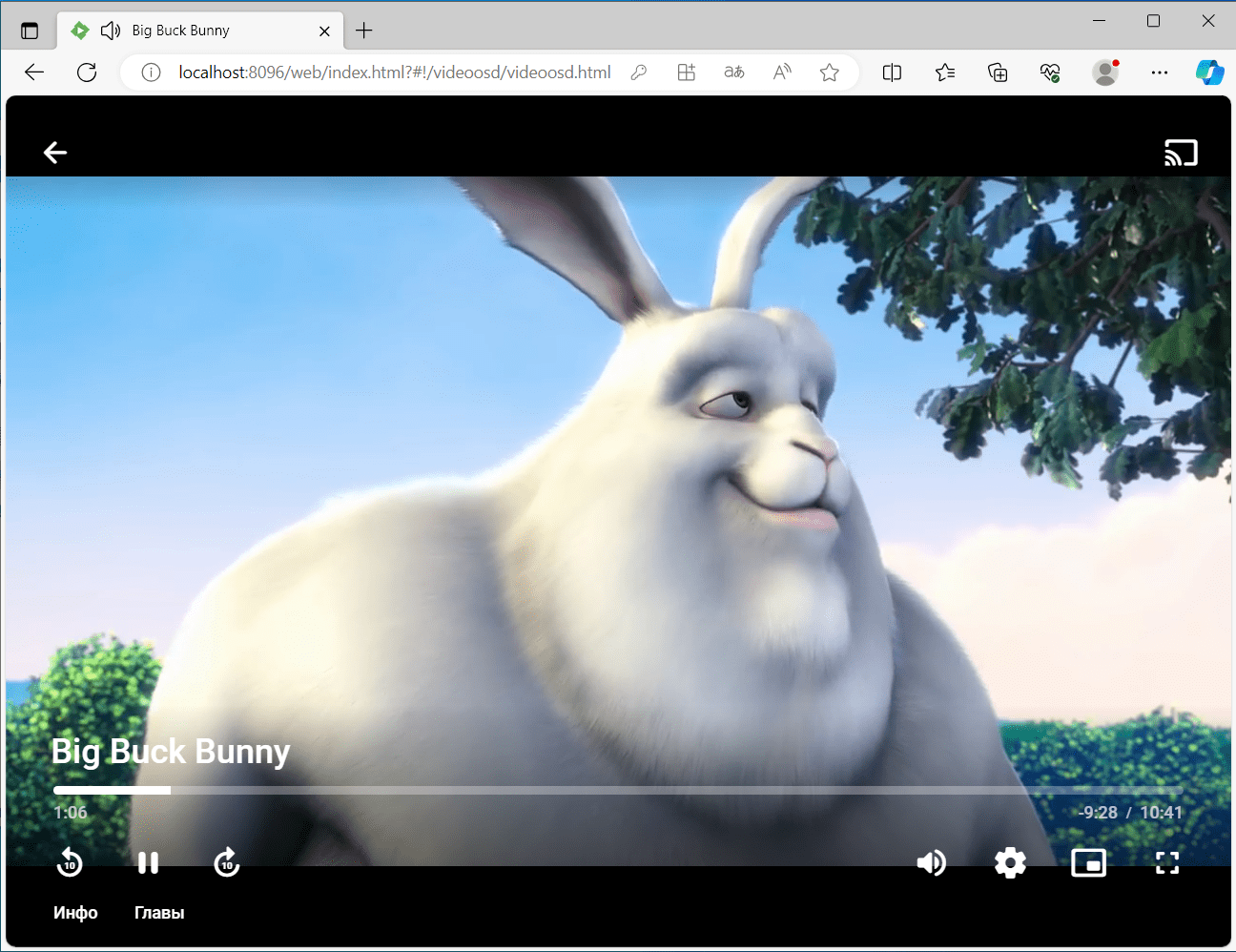
Task: Click the remaining time display -9:28
Action: tap(1098, 813)
